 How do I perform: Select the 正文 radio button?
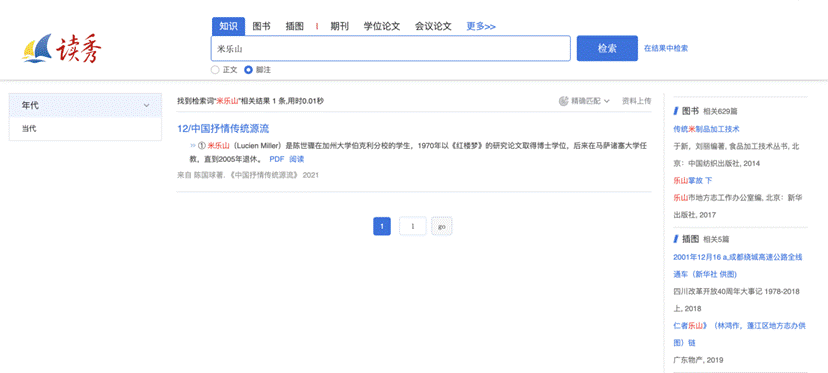[x=215, y=70]
